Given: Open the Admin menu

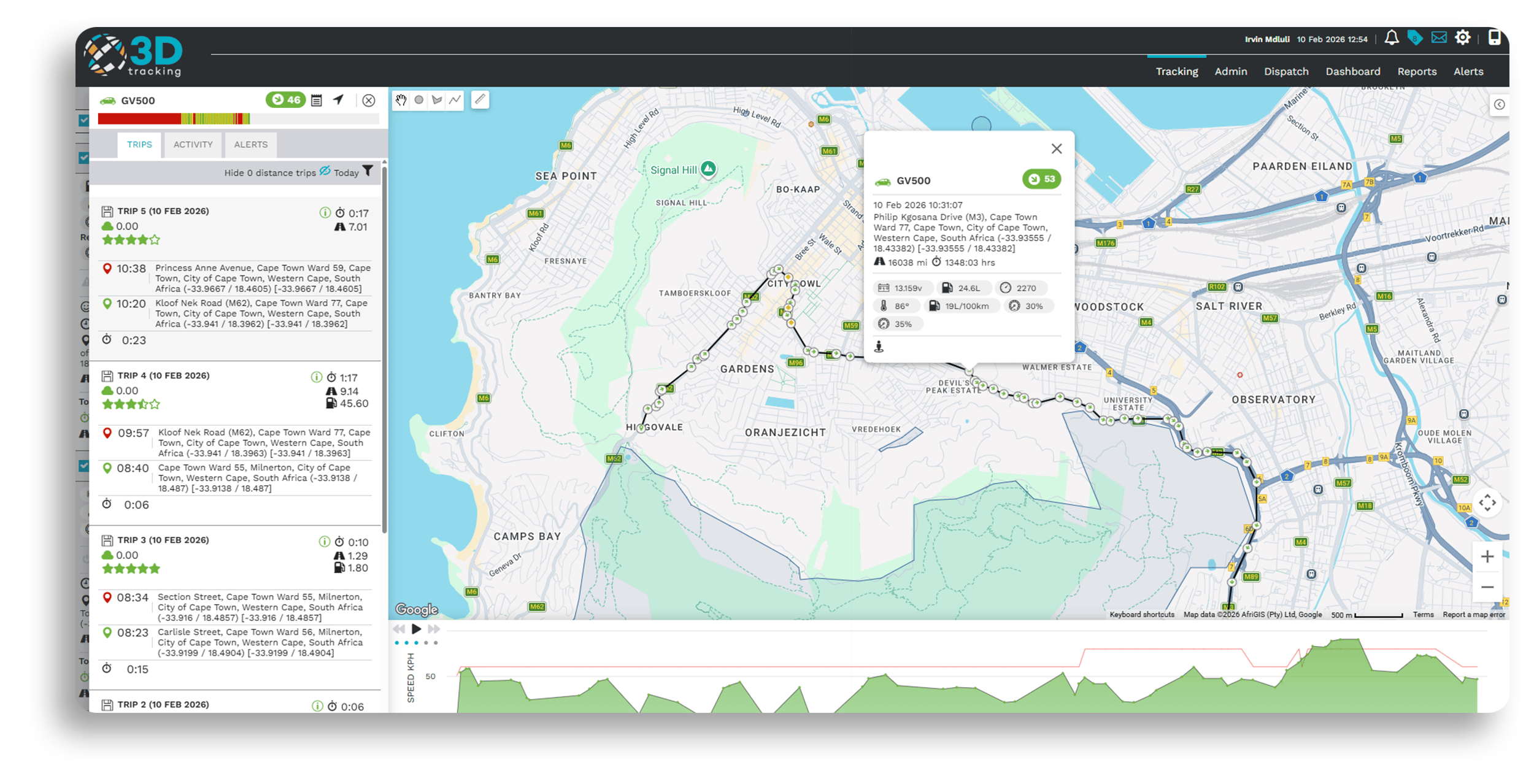Looking at the screenshot, I should click(1231, 71).
